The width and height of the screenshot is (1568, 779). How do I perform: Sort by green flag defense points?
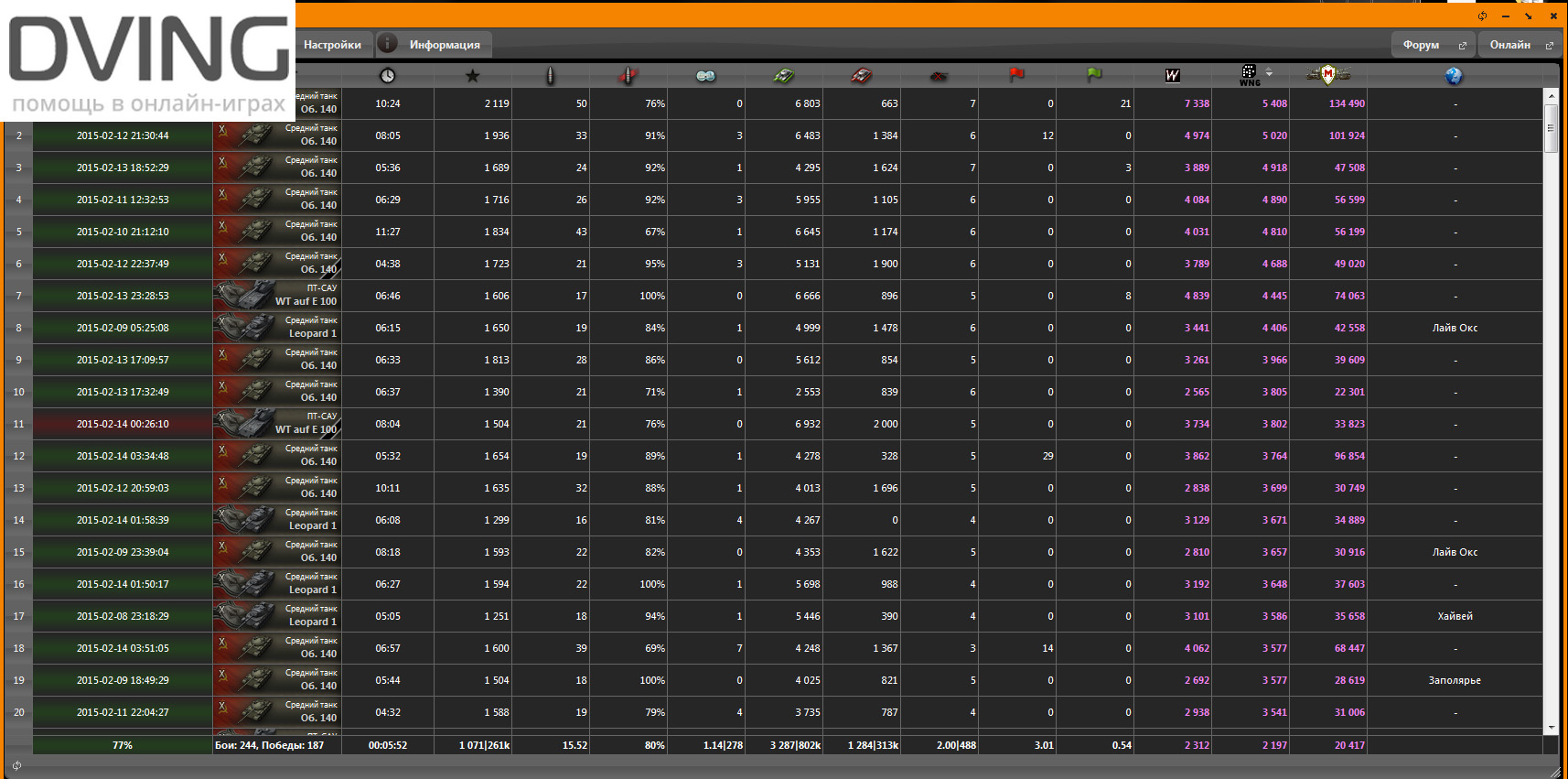coord(1094,75)
